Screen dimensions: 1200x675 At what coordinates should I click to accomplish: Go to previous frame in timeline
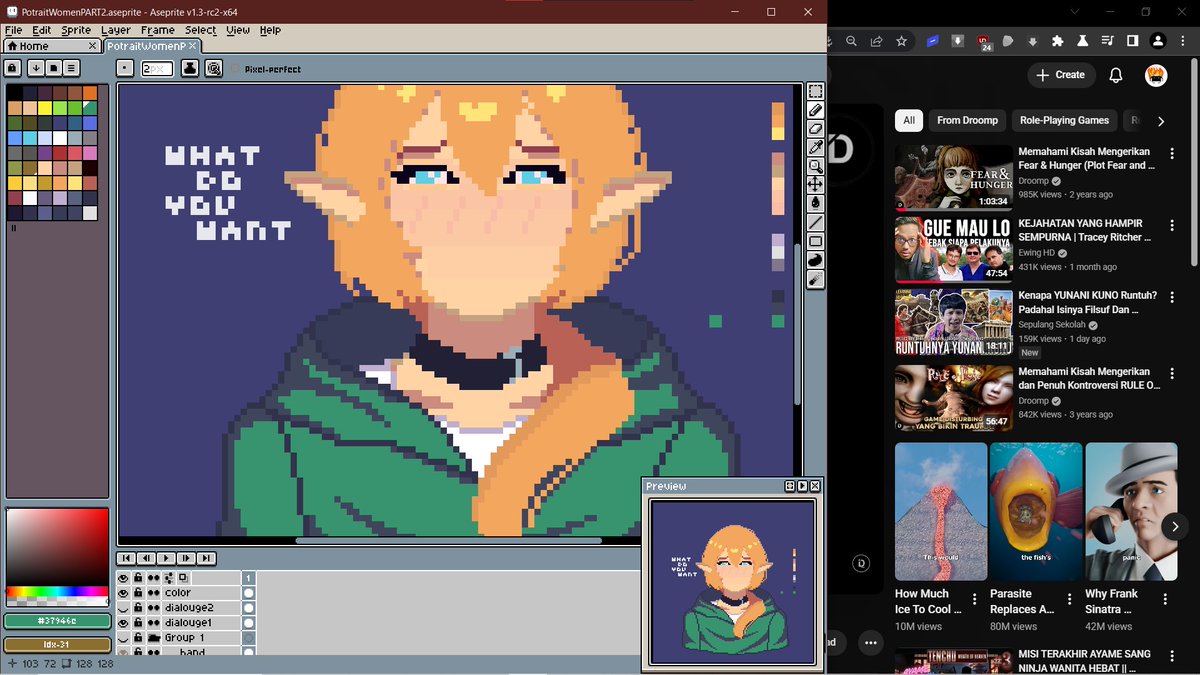pos(146,558)
